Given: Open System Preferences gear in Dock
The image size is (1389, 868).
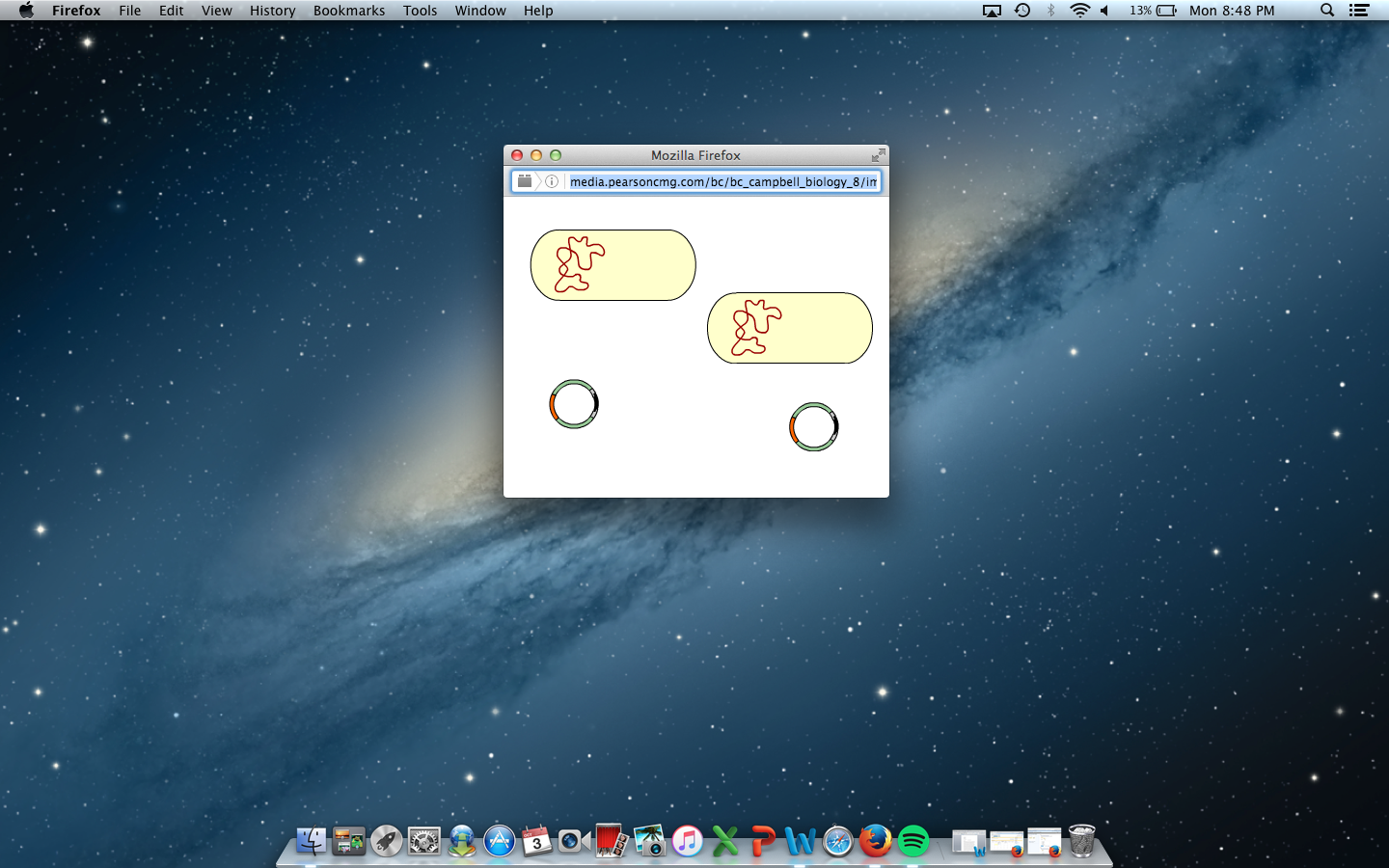Looking at the screenshot, I should [x=424, y=841].
